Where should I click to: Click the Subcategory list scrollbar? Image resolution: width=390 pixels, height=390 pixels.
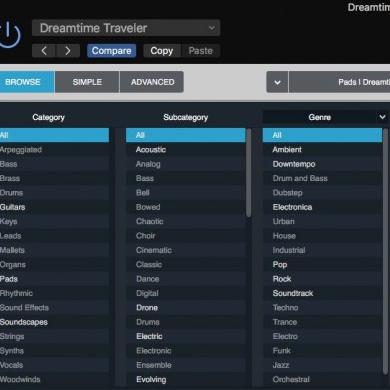click(249, 173)
